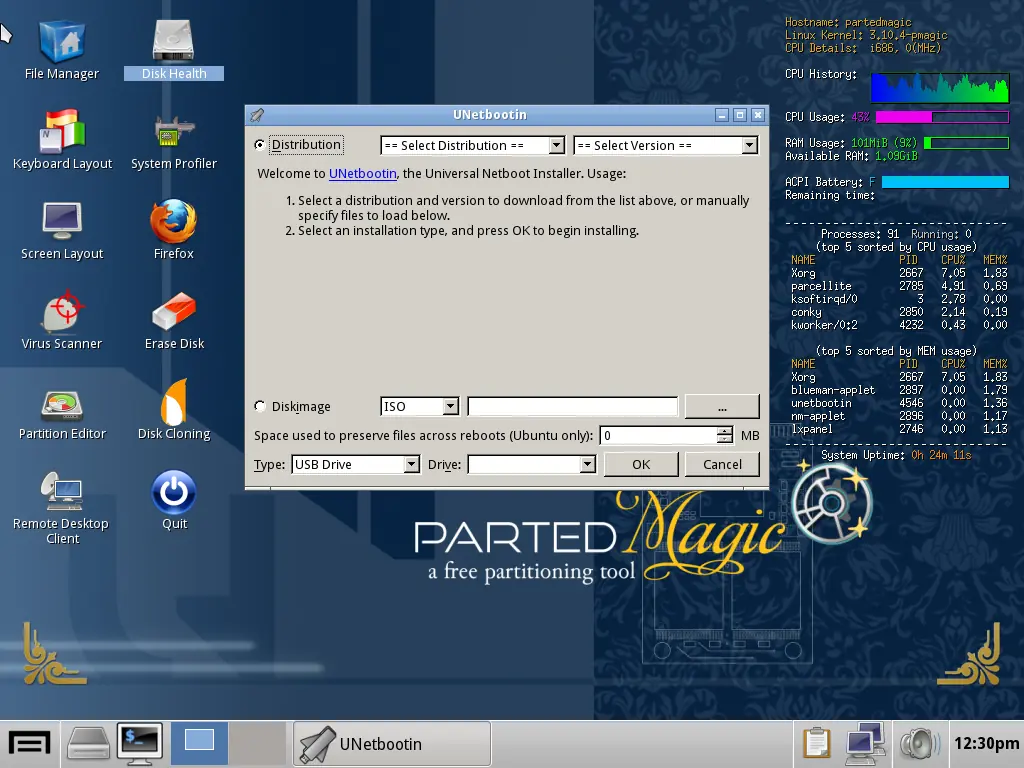Image resolution: width=1024 pixels, height=768 pixels.
Task: Open the Virus Scanner desktop icon
Action: click(x=62, y=320)
